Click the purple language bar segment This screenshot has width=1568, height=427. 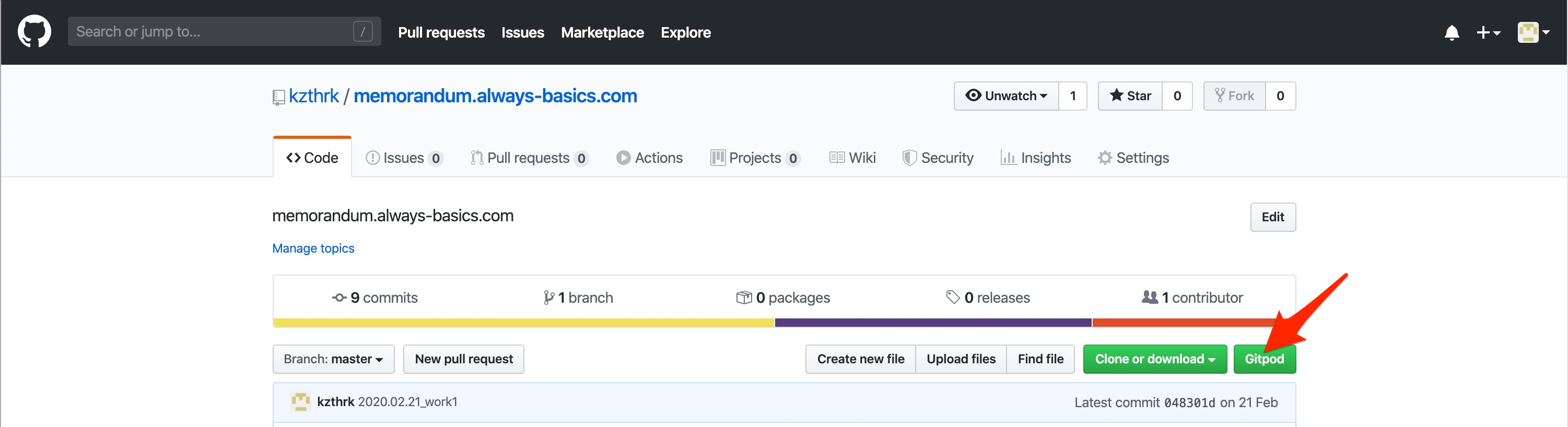tap(933, 323)
